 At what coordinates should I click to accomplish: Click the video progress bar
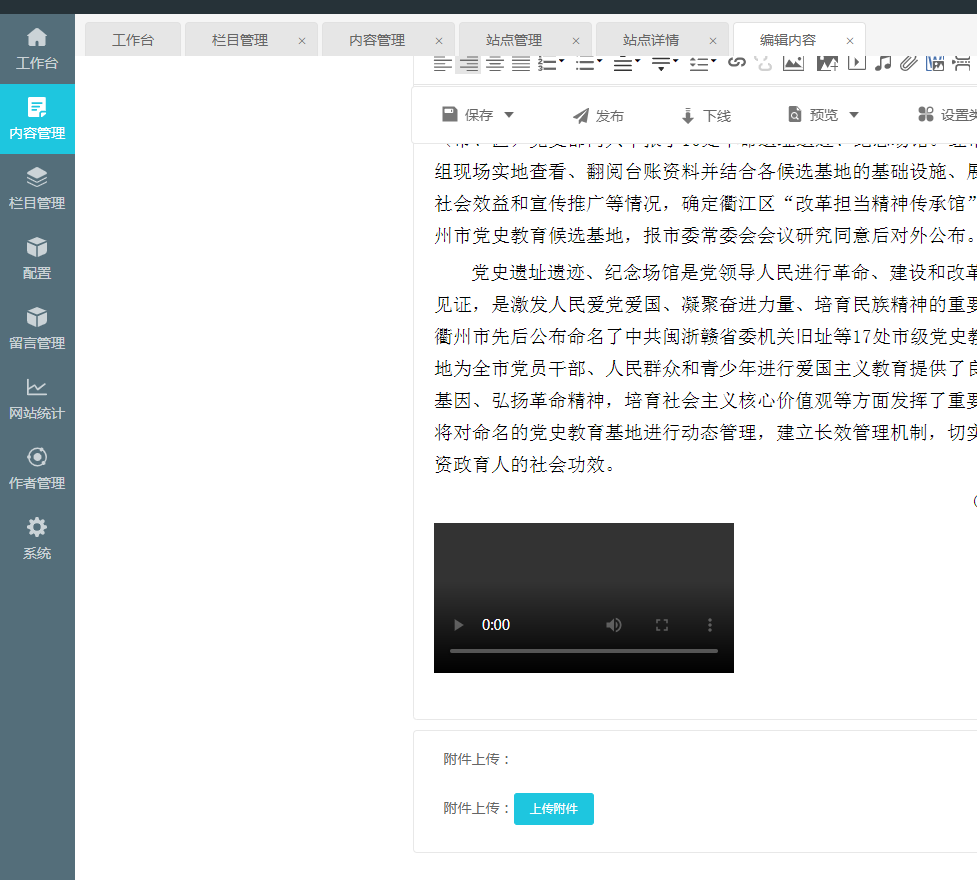point(583,651)
